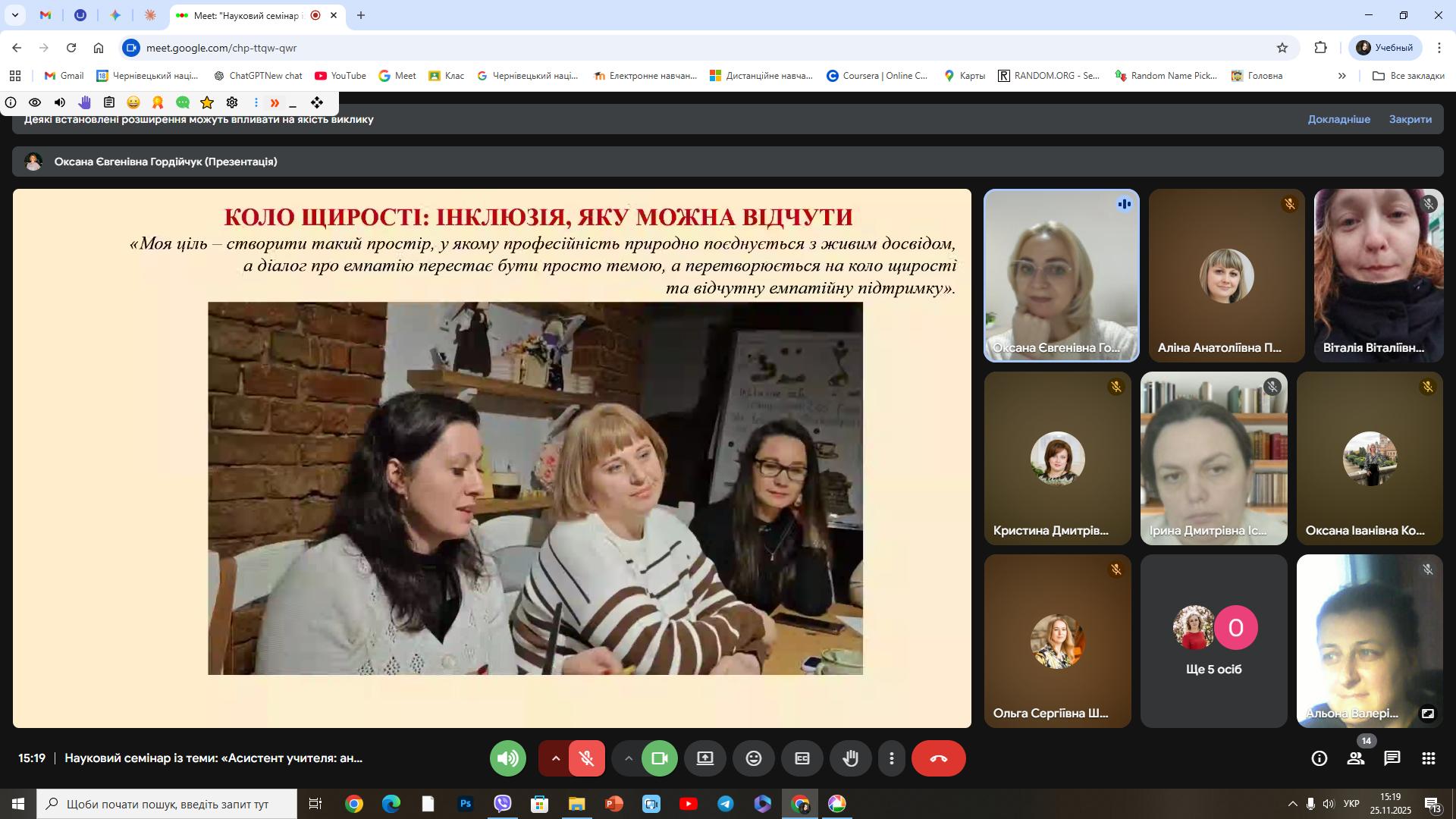Open the emoji reactions panel

pyautogui.click(x=753, y=758)
